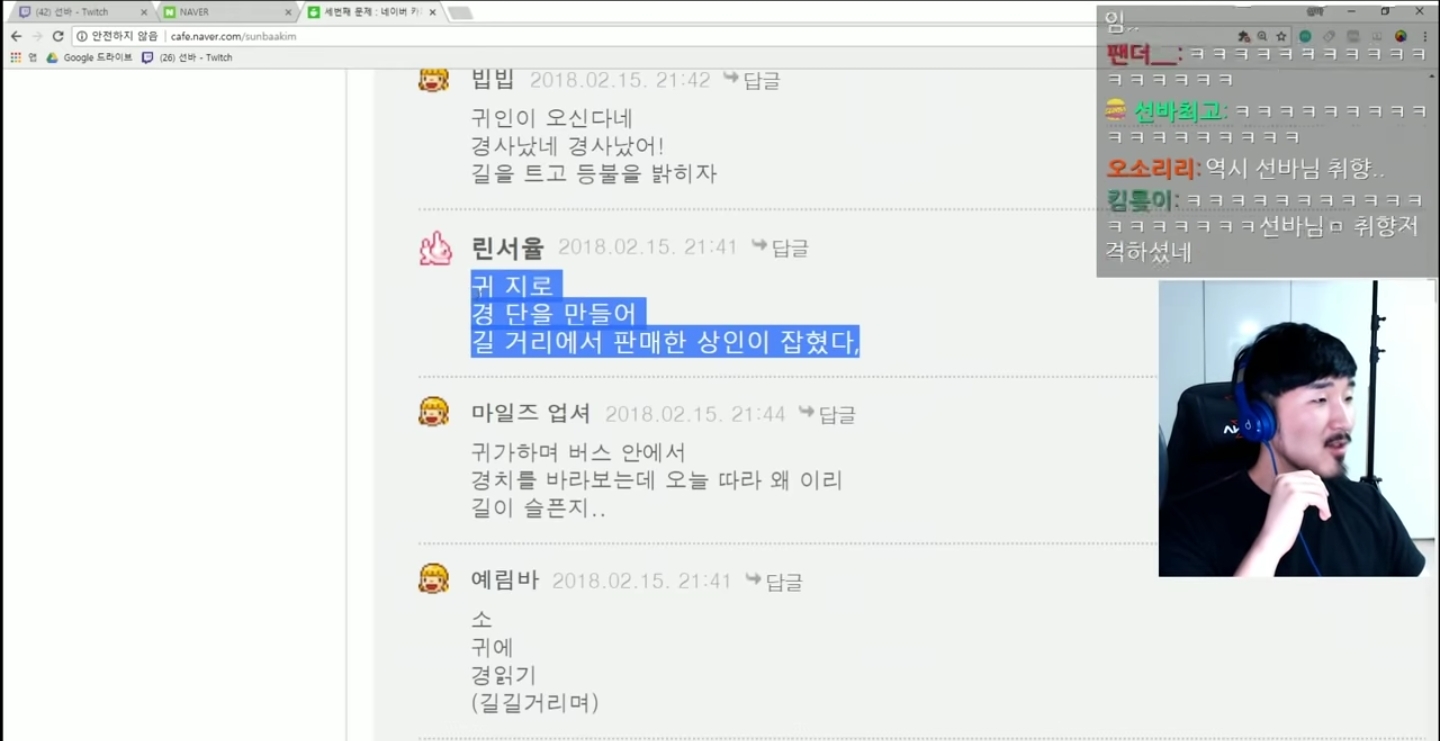Click the colorful circle extension icon
This screenshot has height=741, width=1440.
1401,36
